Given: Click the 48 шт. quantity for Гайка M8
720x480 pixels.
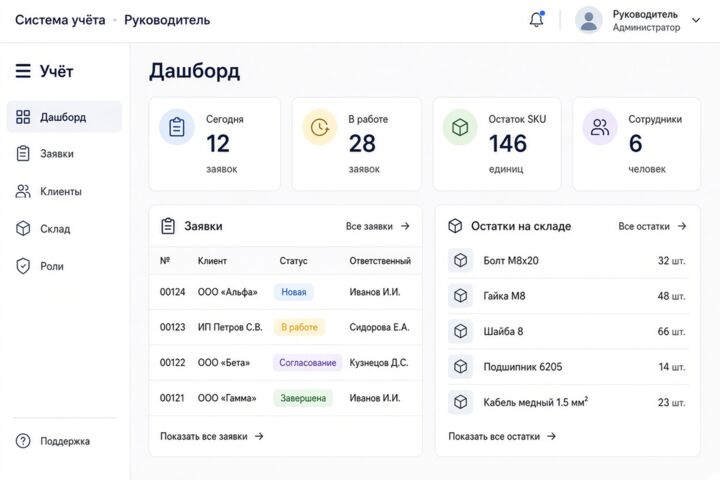Looking at the screenshot, I should (x=671, y=296).
